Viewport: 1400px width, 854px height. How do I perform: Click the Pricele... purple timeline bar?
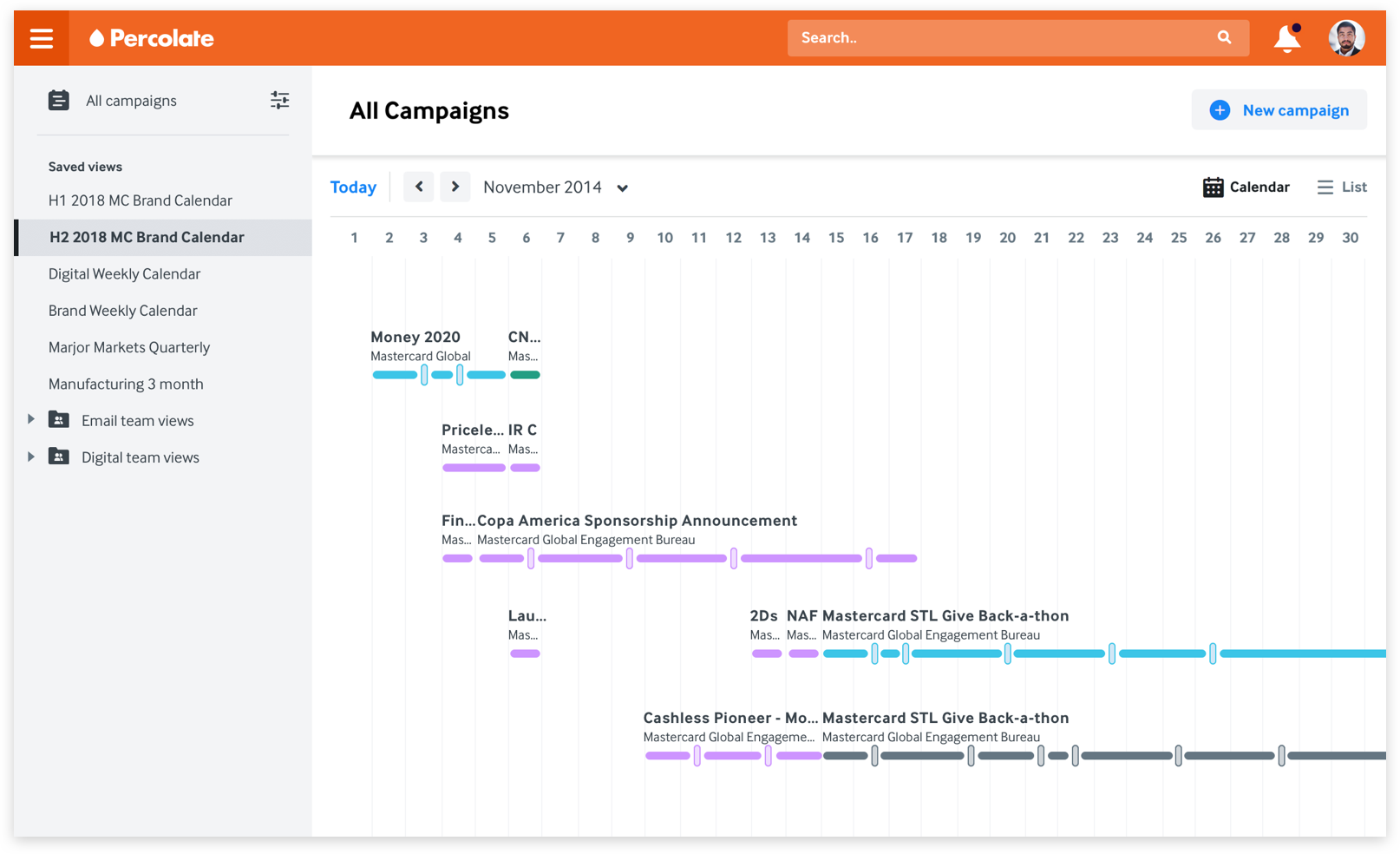[474, 468]
